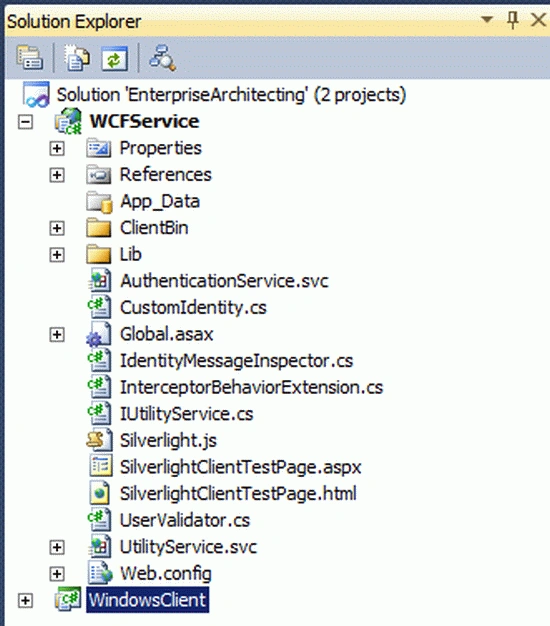This screenshot has height=626, width=550.
Task: Select AuthenticationService.svc file name
Action: point(224,281)
